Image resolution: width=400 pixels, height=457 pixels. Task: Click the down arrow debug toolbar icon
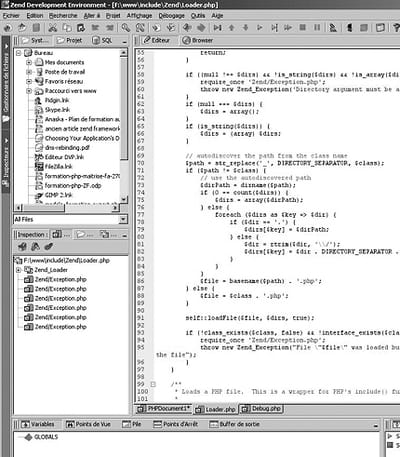click(245, 28)
